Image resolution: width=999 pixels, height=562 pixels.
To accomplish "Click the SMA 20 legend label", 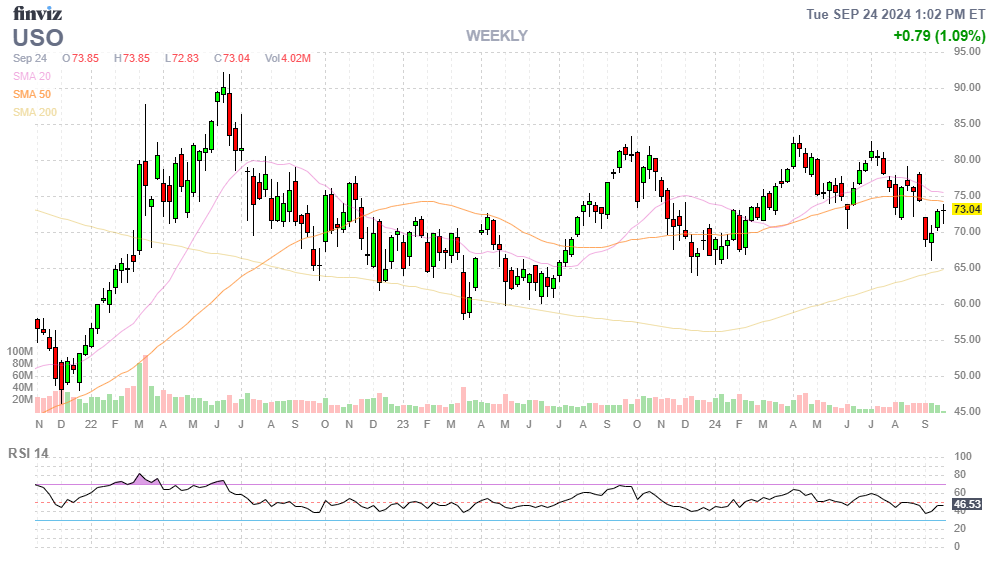I will pyautogui.click(x=32, y=76).
